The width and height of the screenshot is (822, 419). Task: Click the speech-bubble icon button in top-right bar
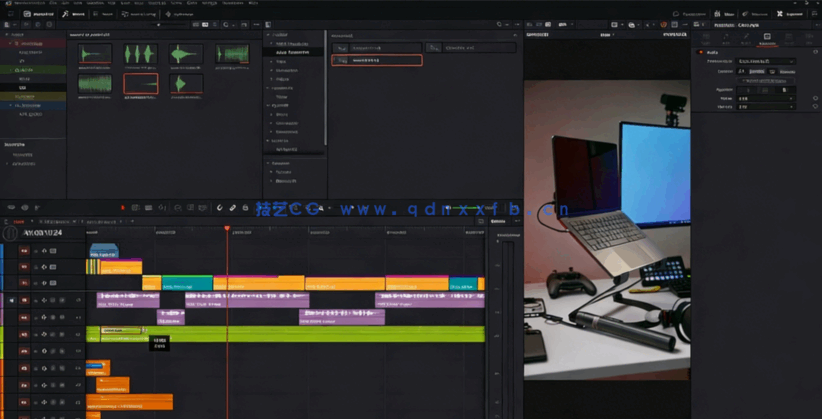[676, 14]
